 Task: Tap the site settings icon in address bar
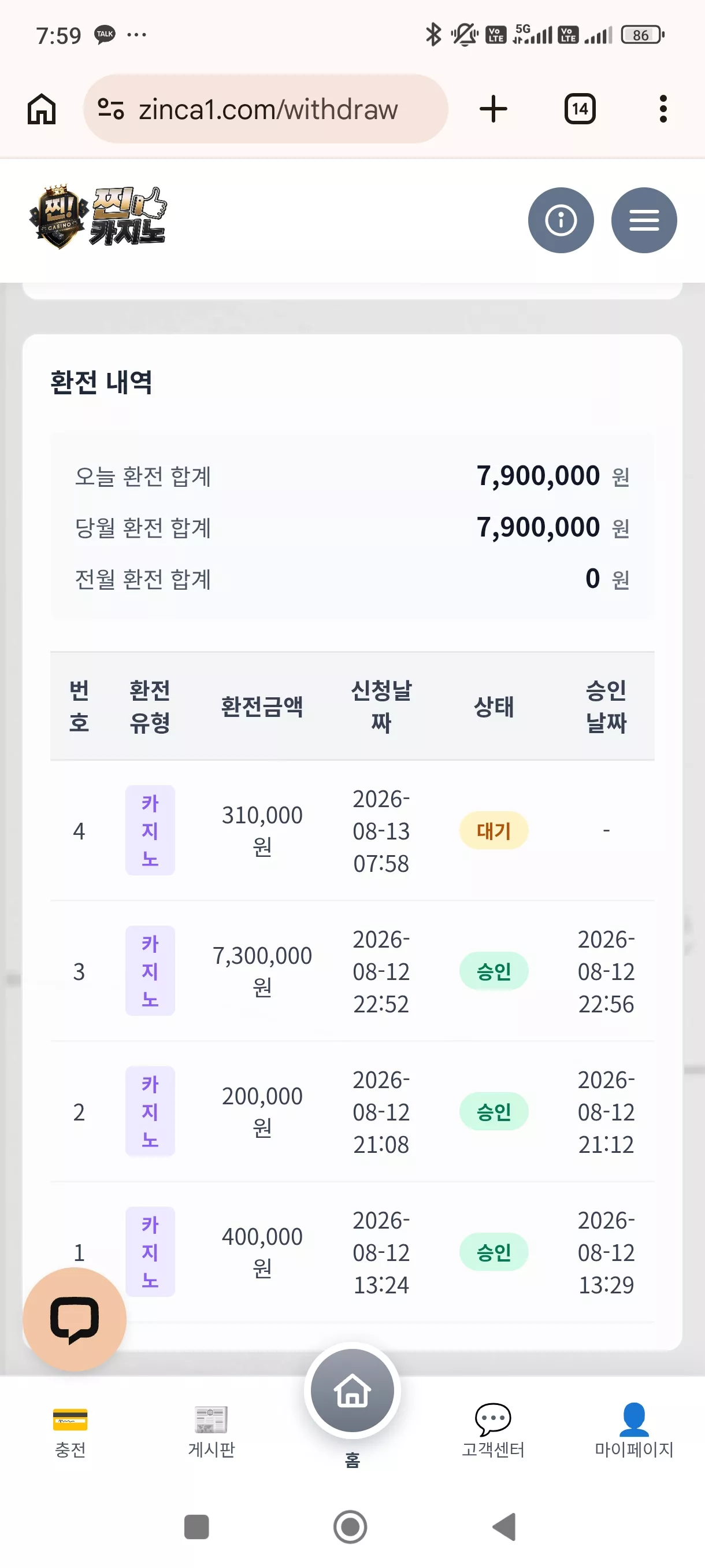pyautogui.click(x=111, y=109)
